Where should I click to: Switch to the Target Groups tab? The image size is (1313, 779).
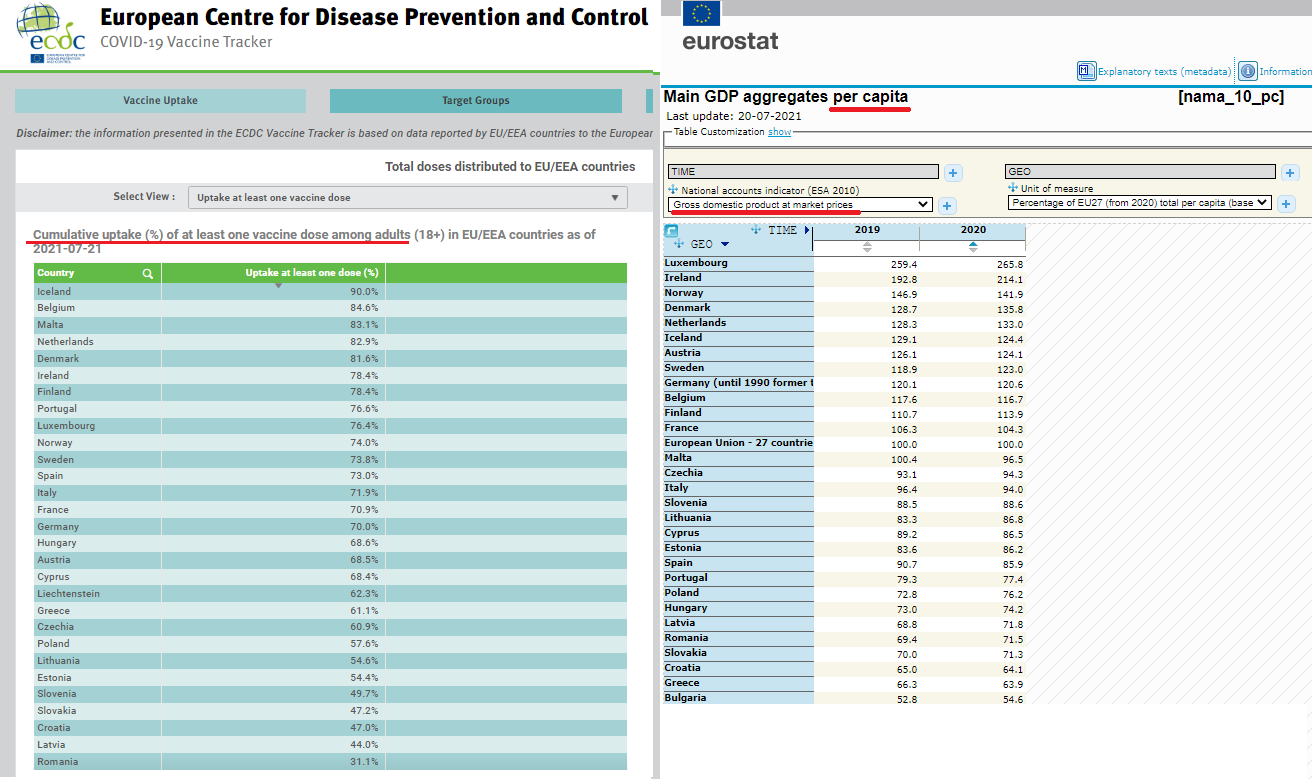point(476,100)
